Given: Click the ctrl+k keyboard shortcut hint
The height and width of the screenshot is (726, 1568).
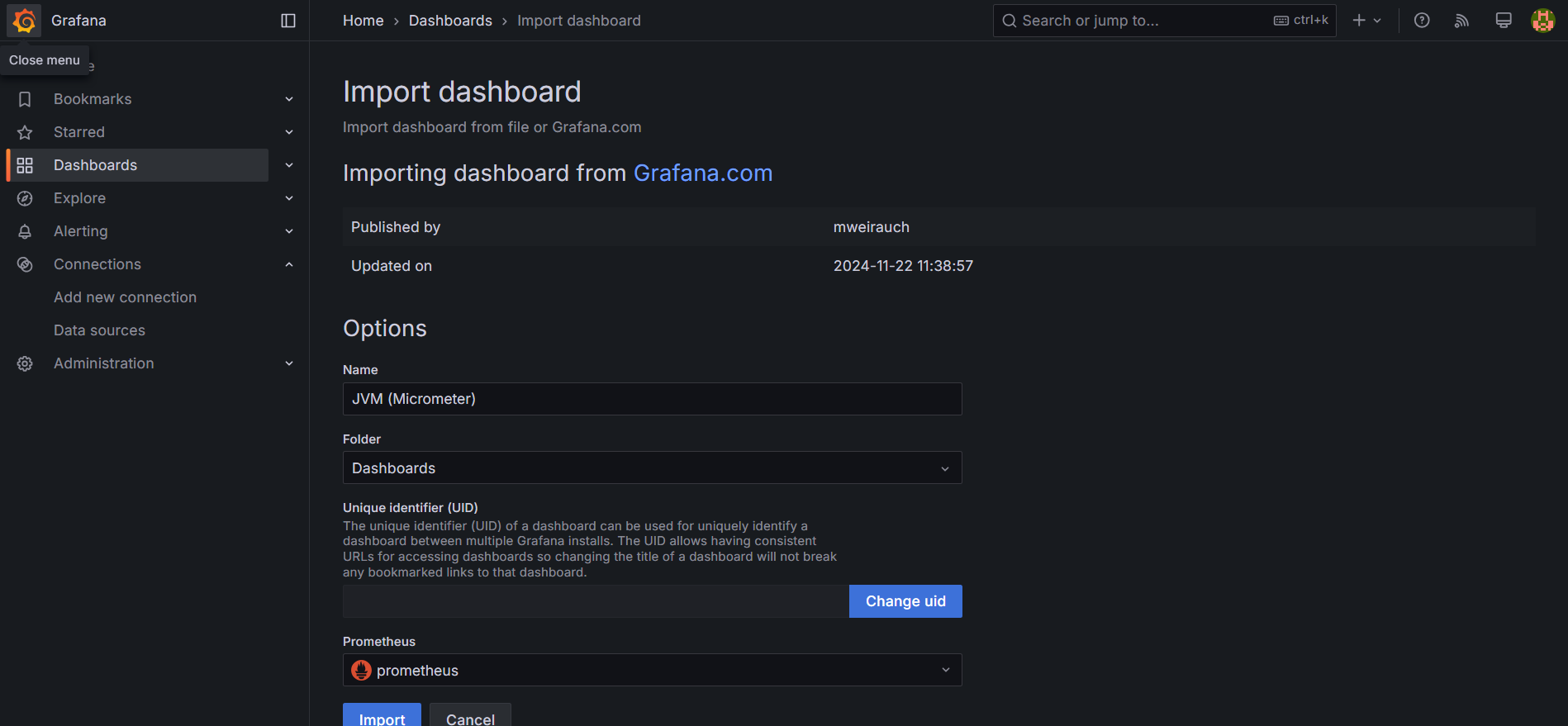Looking at the screenshot, I should tap(1301, 21).
